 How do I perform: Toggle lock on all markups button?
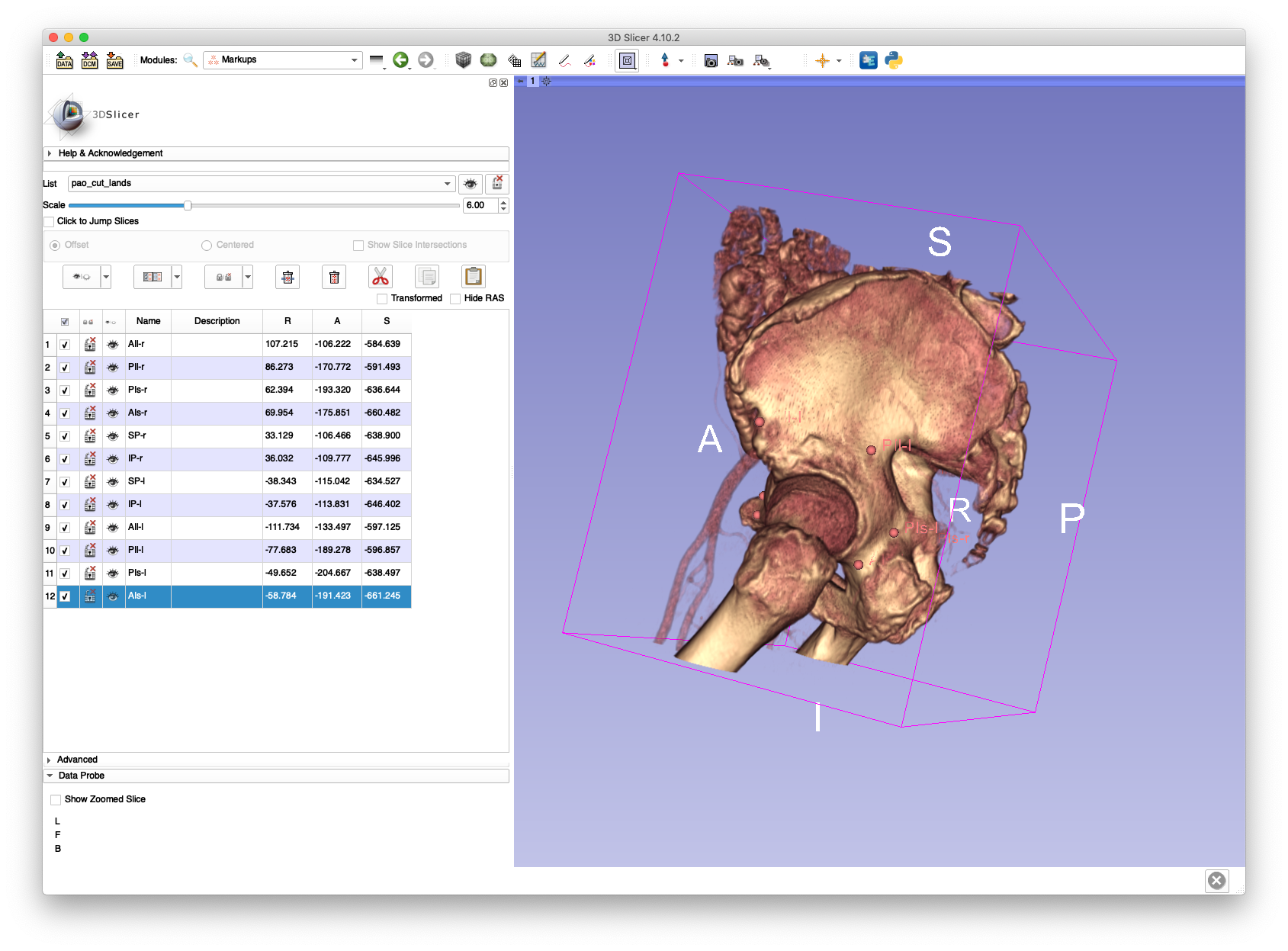click(223, 277)
